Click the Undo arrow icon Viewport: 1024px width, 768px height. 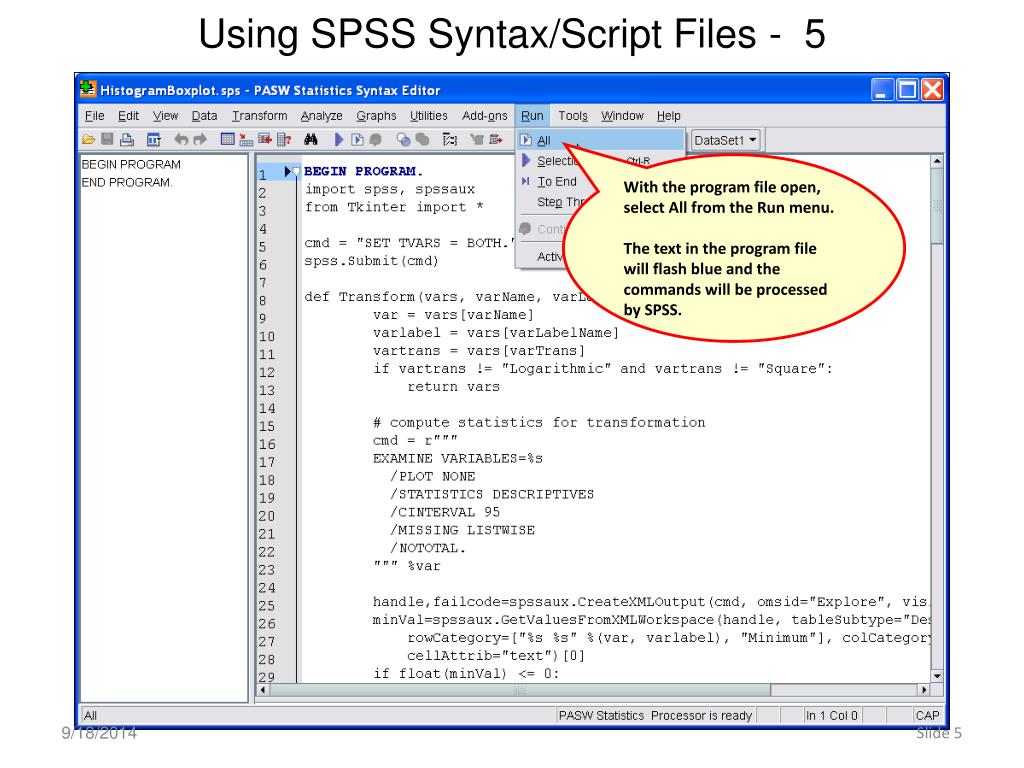(x=181, y=141)
